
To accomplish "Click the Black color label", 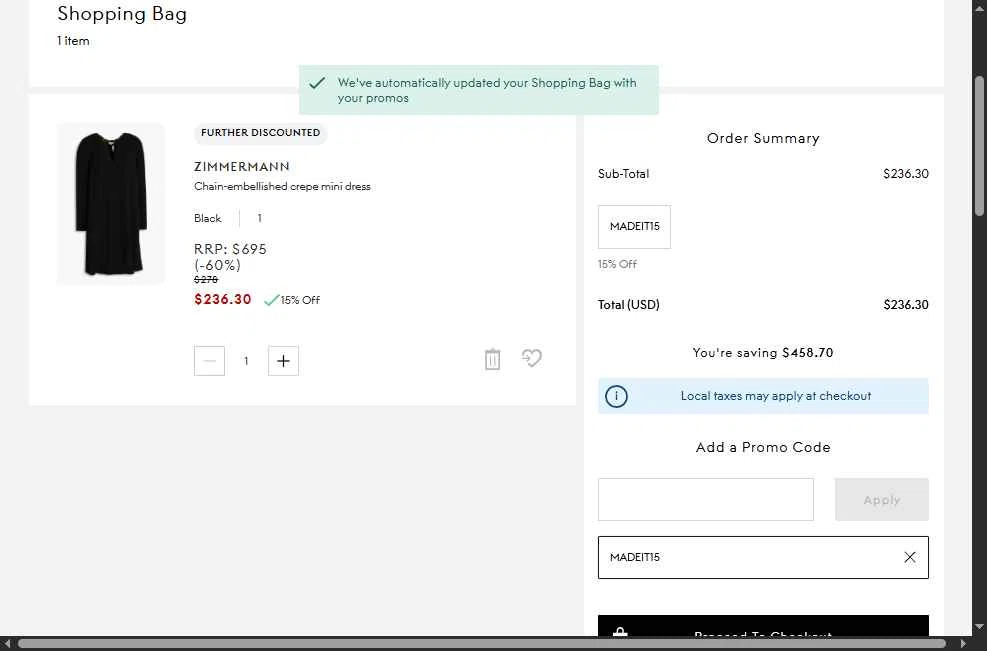I will point(208,218).
